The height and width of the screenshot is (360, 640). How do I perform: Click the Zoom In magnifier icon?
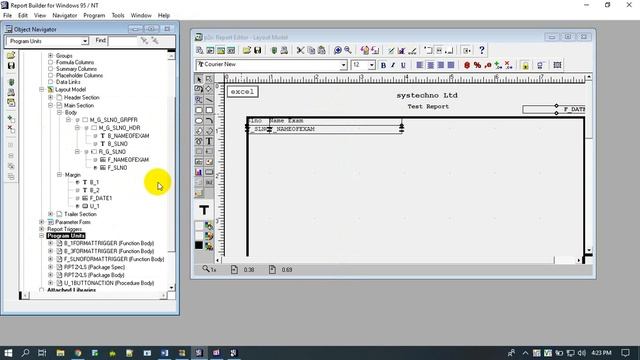click(x=338, y=50)
